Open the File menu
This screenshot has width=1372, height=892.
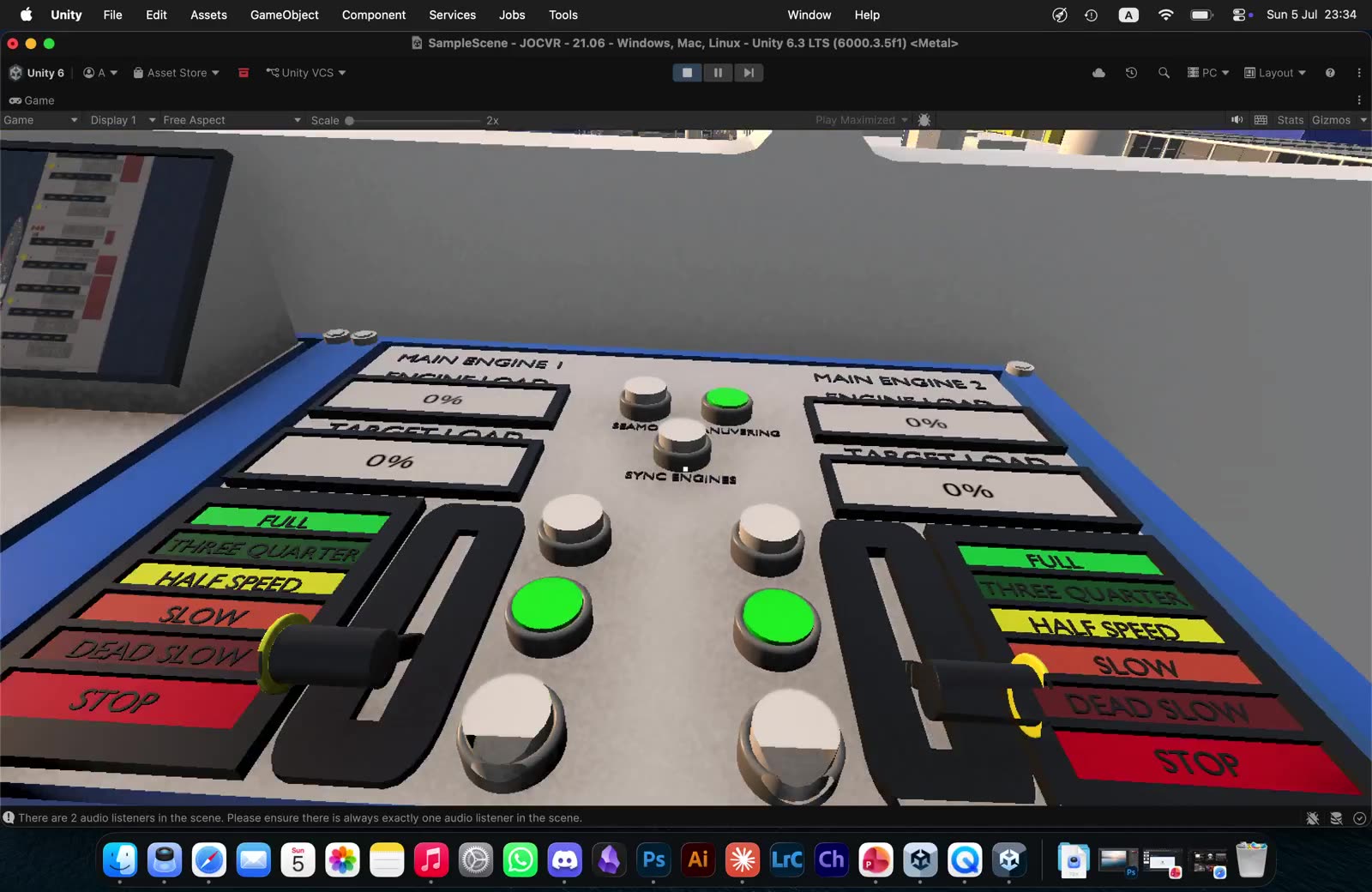(112, 15)
